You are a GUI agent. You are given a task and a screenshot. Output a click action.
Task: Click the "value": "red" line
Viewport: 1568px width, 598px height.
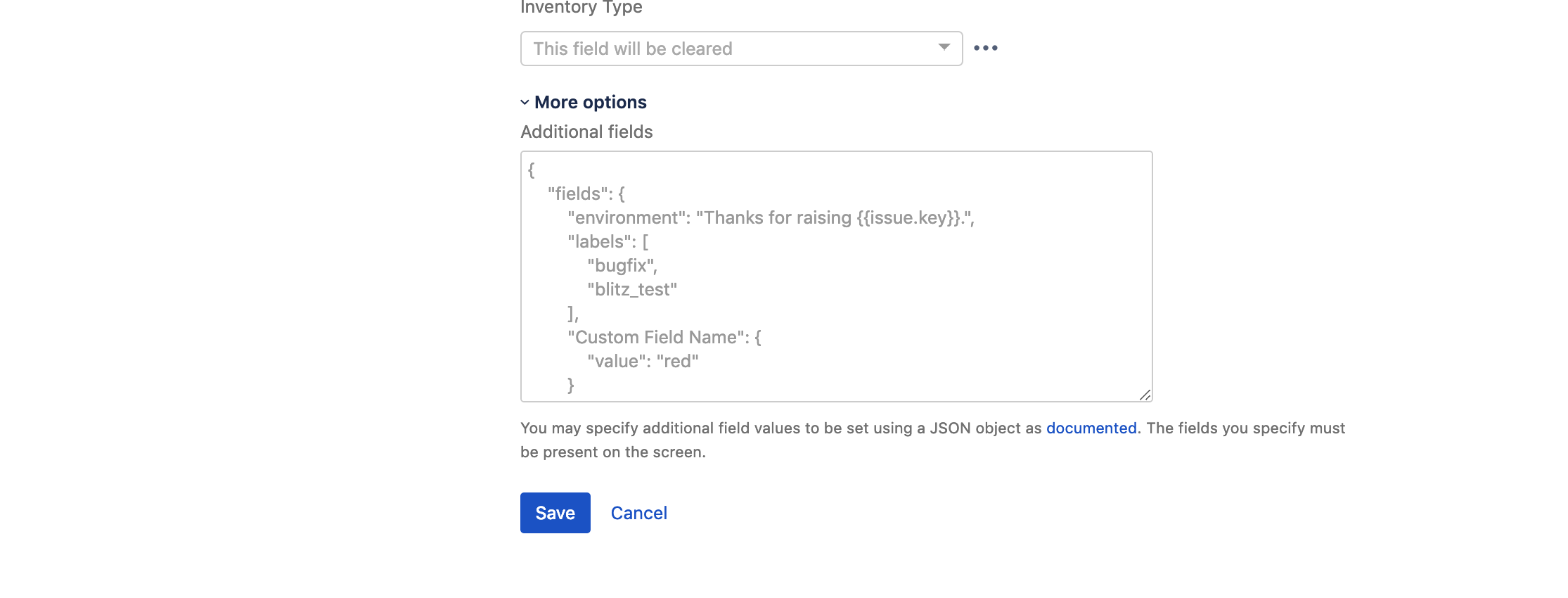coord(643,361)
